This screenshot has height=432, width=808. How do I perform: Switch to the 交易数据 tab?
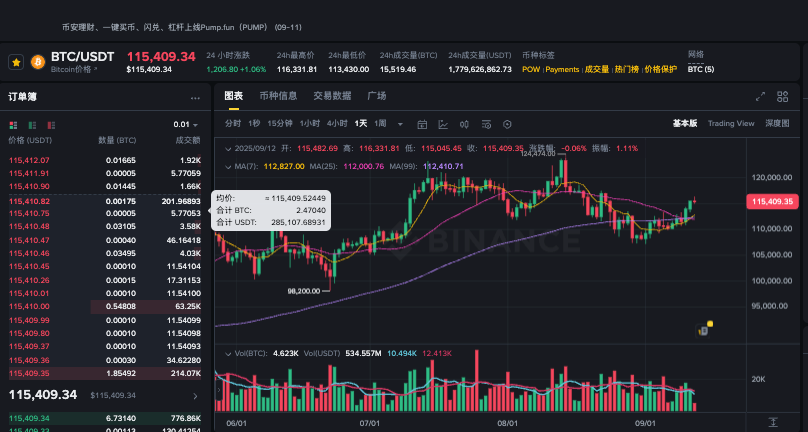(332, 96)
